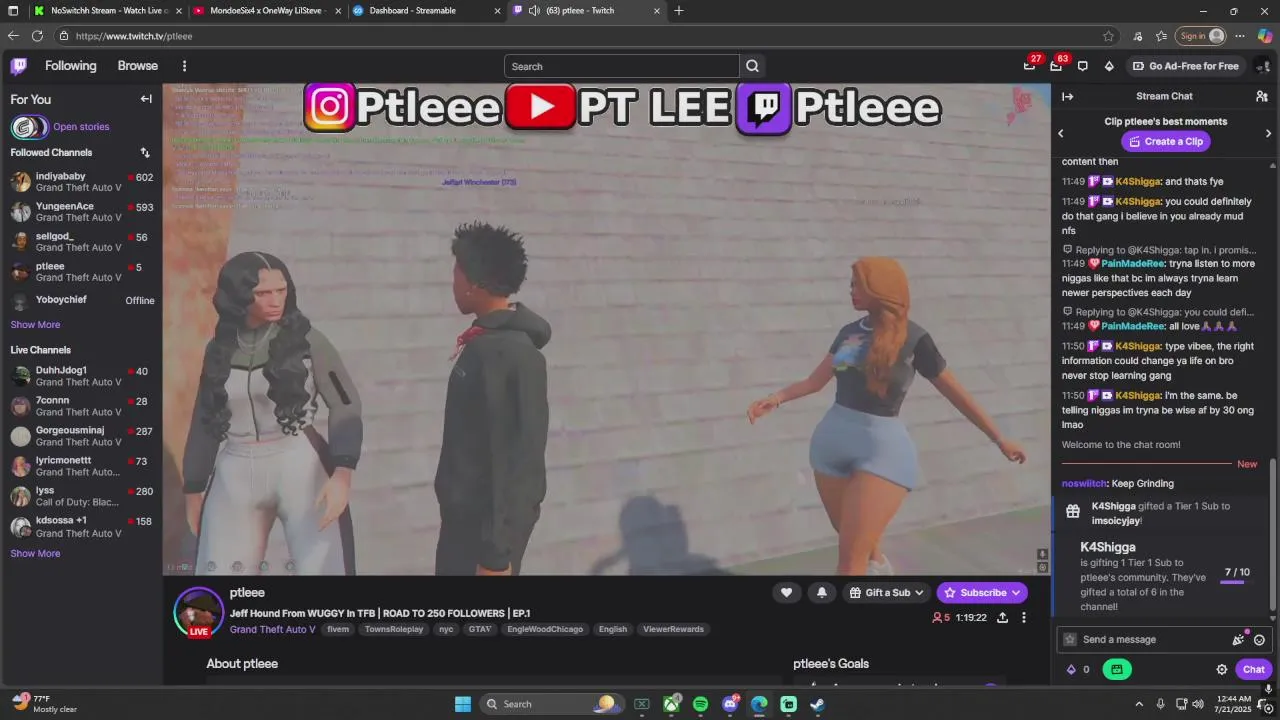Open Grand Theft Auto V category link
Screen dimensions: 1280x720
(x=272, y=630)
